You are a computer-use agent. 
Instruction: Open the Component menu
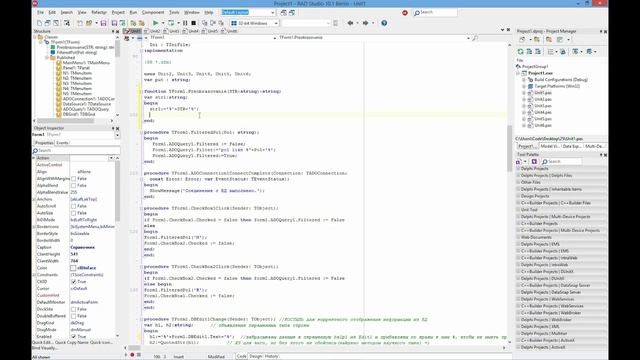click(x=153, y=13)
